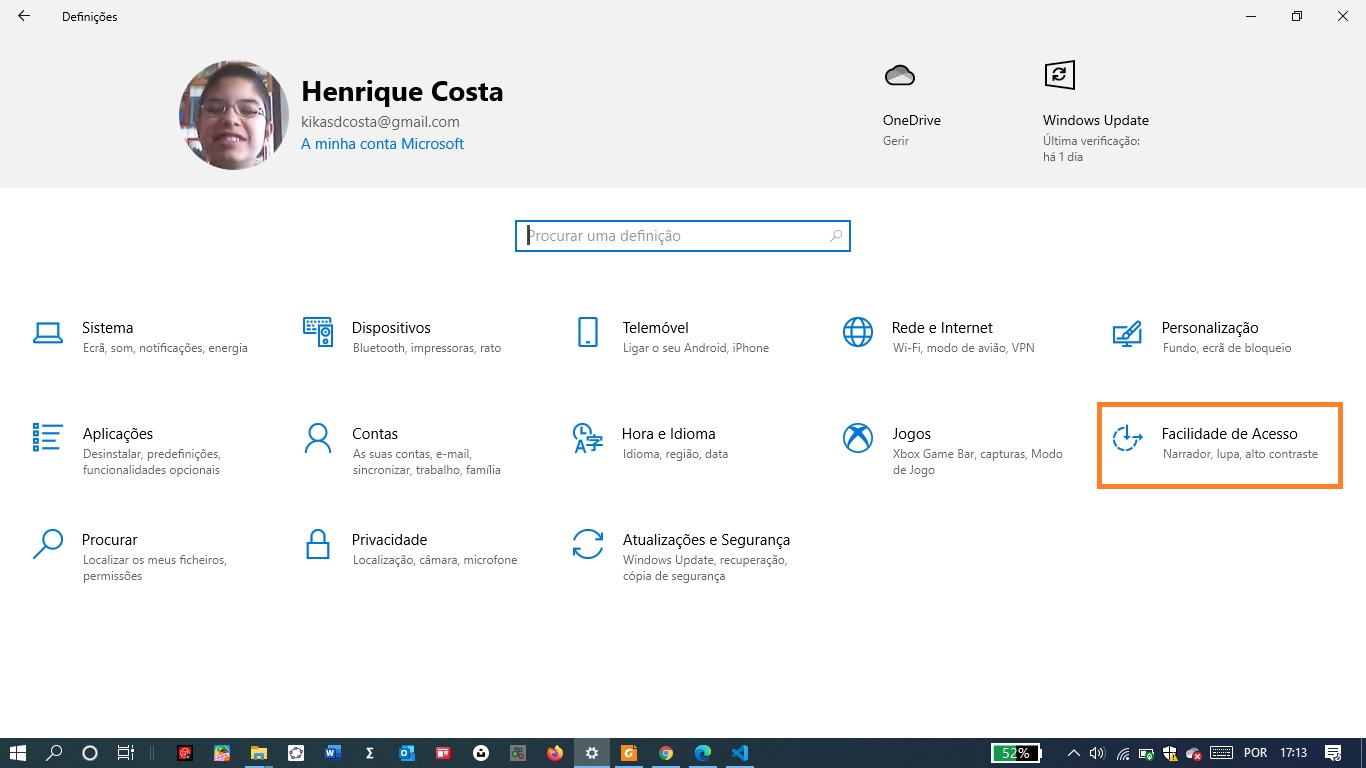Open the Action Center notifications
1366x768 pixels.
point(1333,753)
